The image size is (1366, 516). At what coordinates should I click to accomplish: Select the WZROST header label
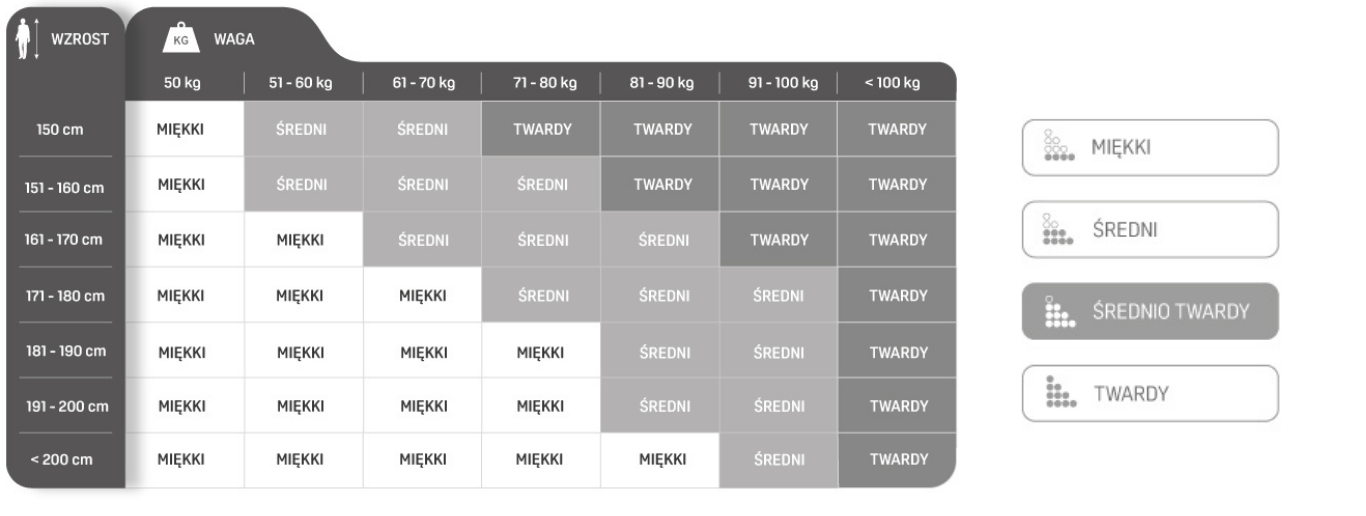pyautogui.click(x=79, y=40)
